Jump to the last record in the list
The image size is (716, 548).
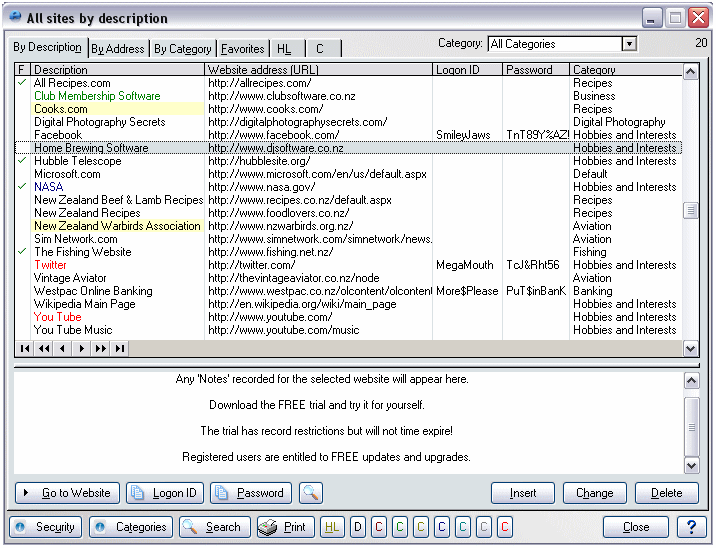(120, 349)
